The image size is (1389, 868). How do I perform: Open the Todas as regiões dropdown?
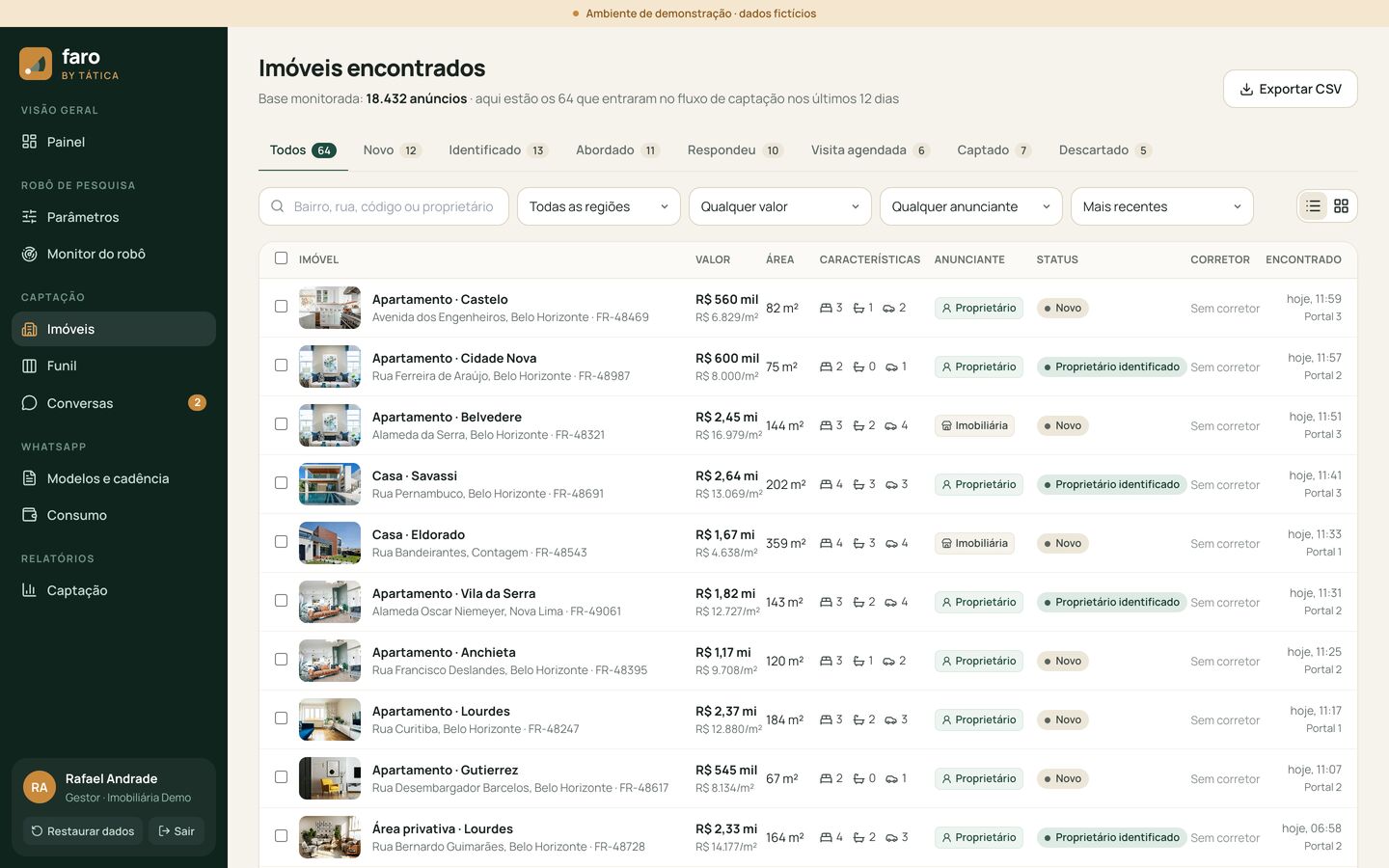(599, 206)
